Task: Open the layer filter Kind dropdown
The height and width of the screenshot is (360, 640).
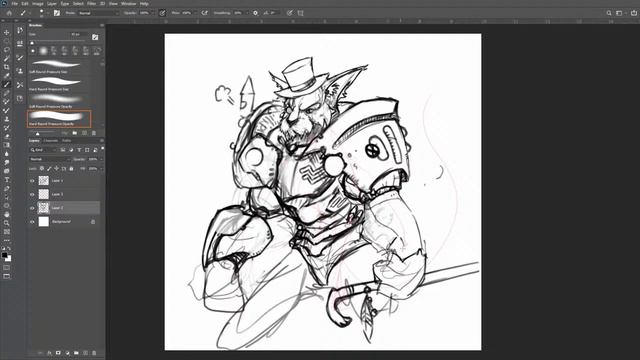Action: point(43,150)
